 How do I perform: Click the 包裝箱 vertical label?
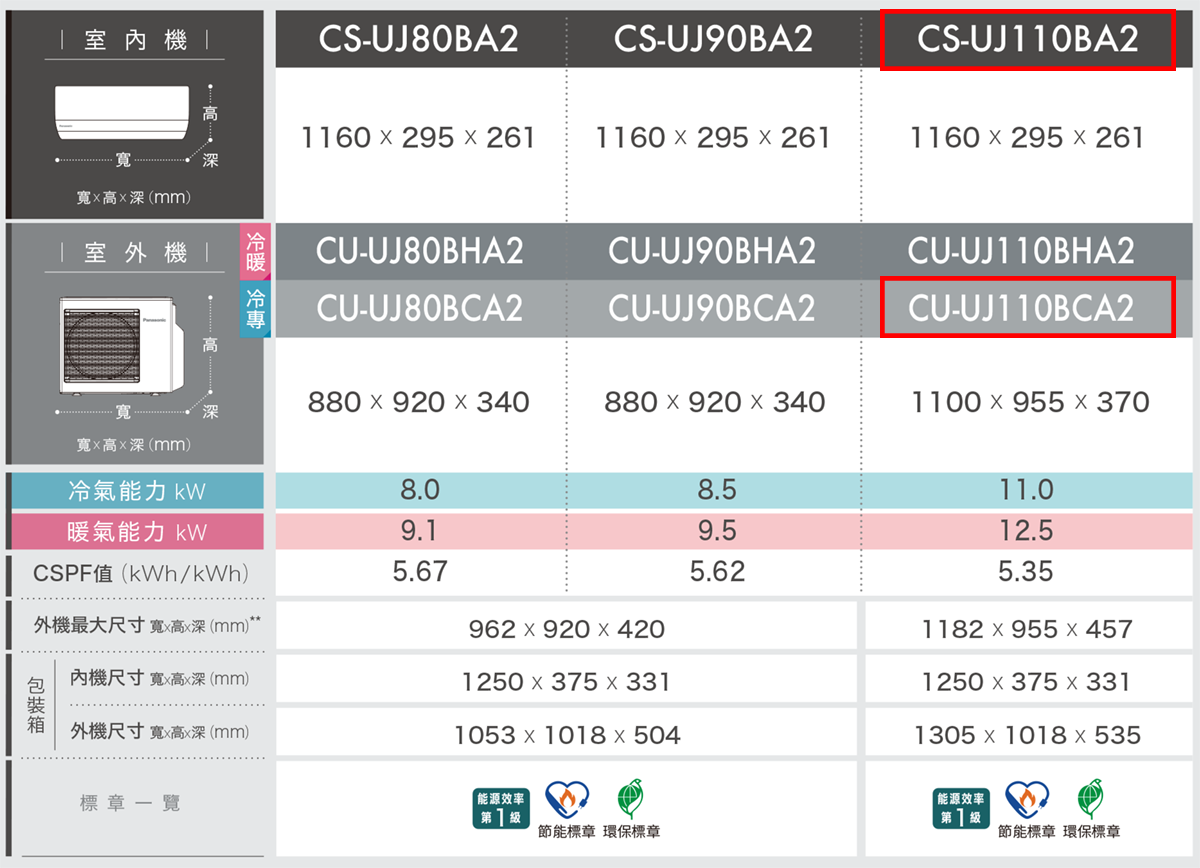(x=37, y=705)
